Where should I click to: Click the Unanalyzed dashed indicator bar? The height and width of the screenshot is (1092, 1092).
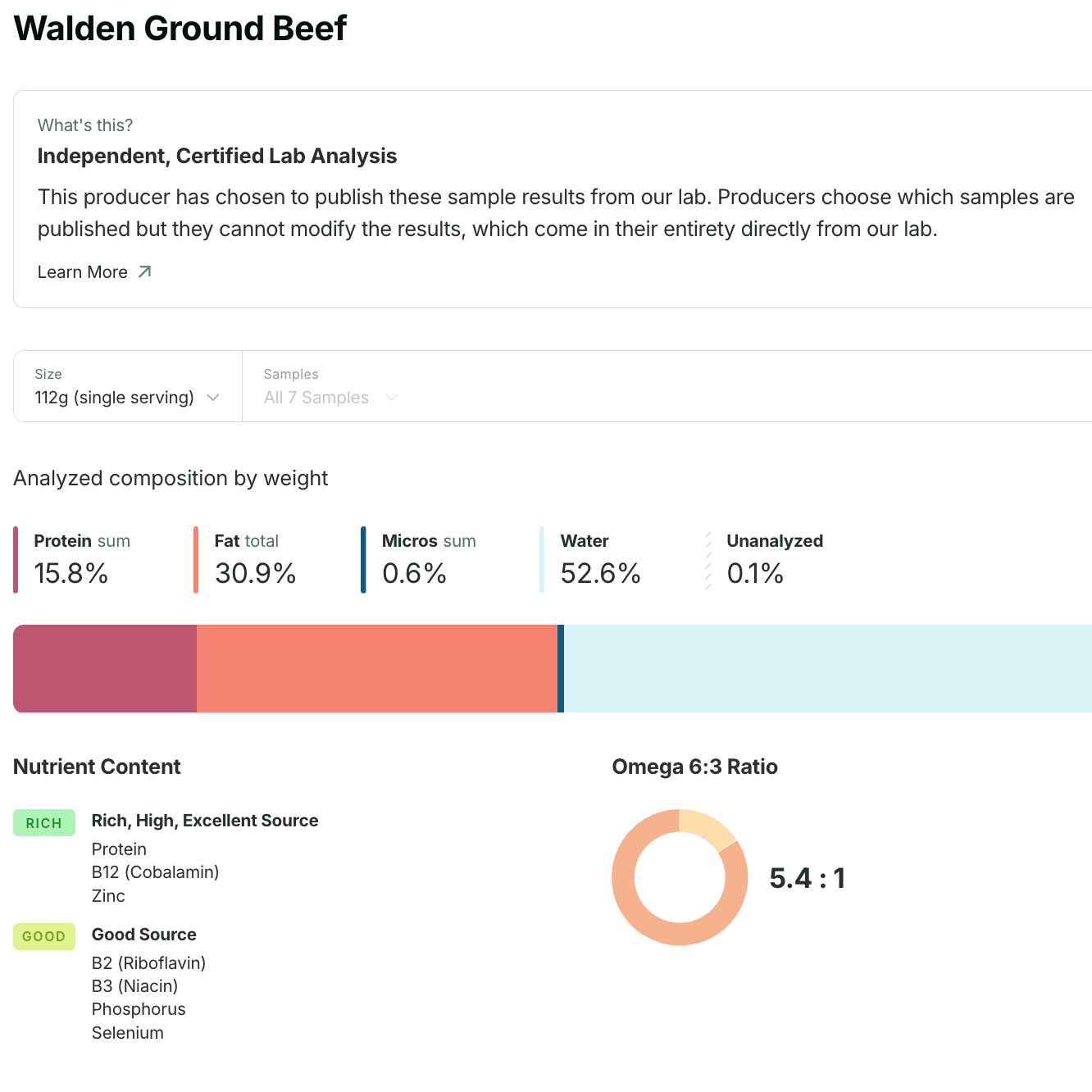click(708, 559)
